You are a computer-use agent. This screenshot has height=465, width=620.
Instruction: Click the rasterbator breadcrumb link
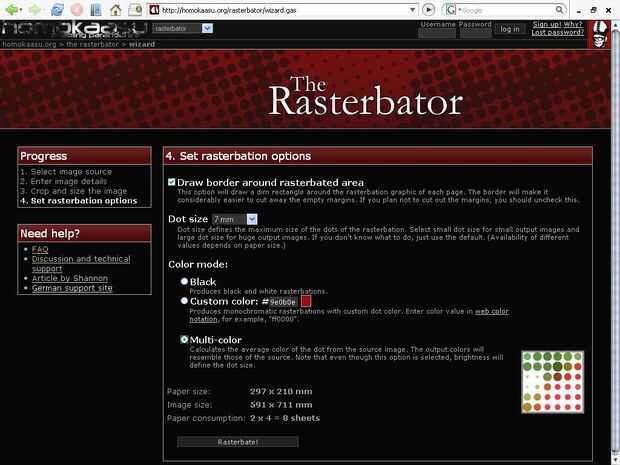(92, 44)
